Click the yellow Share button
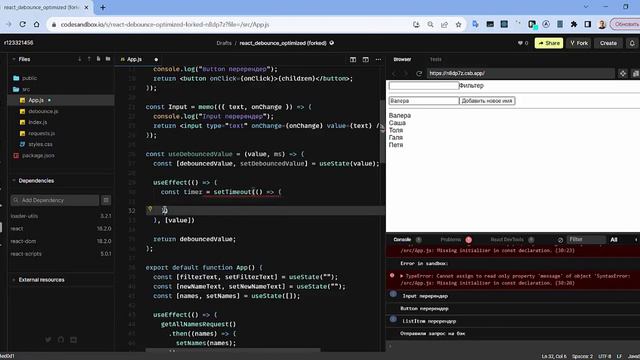 click(x=549, y=43)
